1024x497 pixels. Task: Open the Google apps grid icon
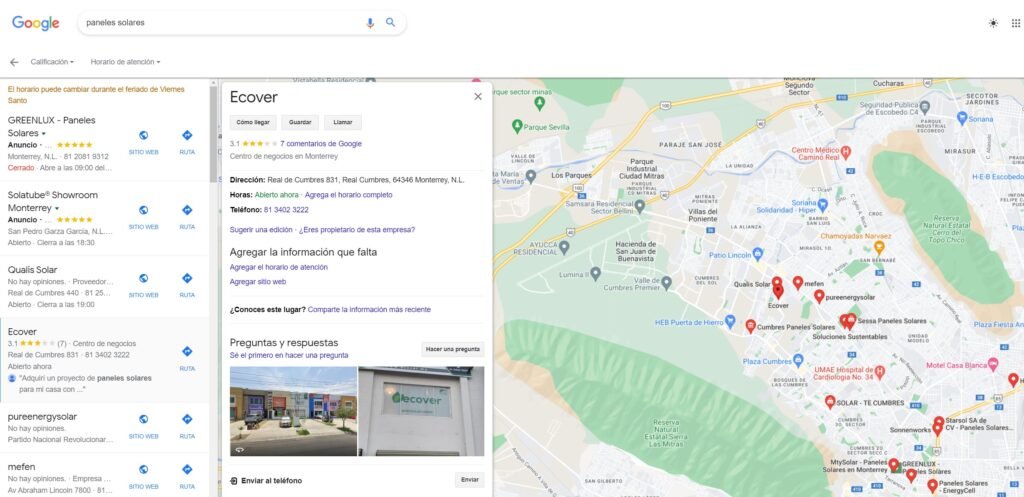[1016, 23]
